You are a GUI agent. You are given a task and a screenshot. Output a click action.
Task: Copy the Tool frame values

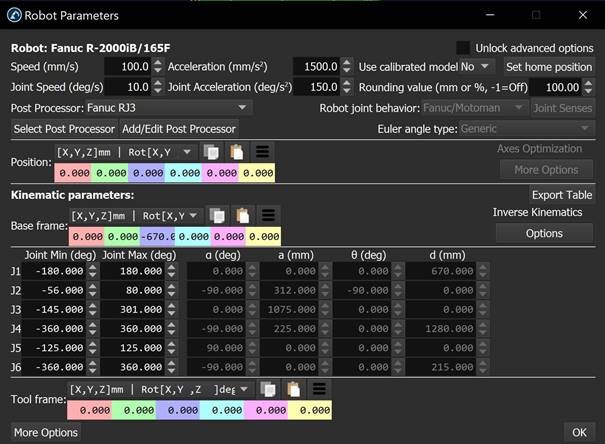point(269,389)
